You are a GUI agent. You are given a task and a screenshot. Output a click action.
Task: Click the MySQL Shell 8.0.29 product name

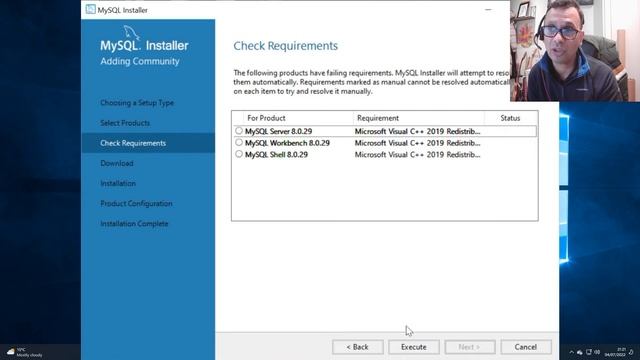point(276,155)
